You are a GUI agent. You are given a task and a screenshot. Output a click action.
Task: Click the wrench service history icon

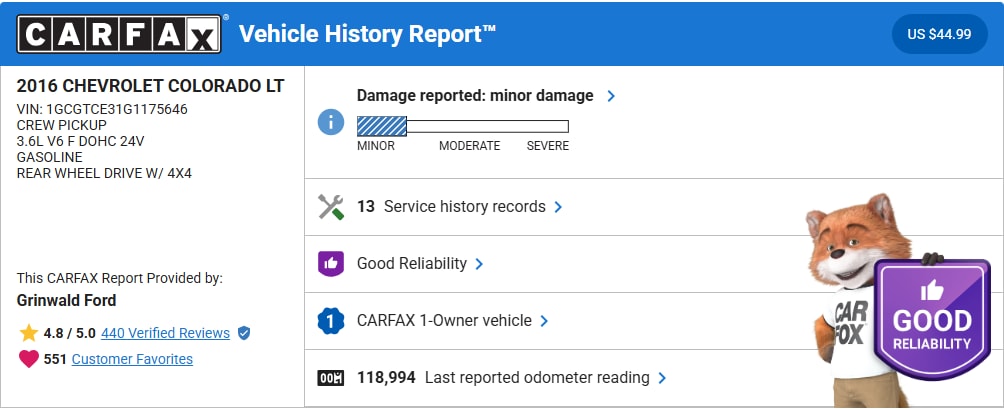point(331,207)
